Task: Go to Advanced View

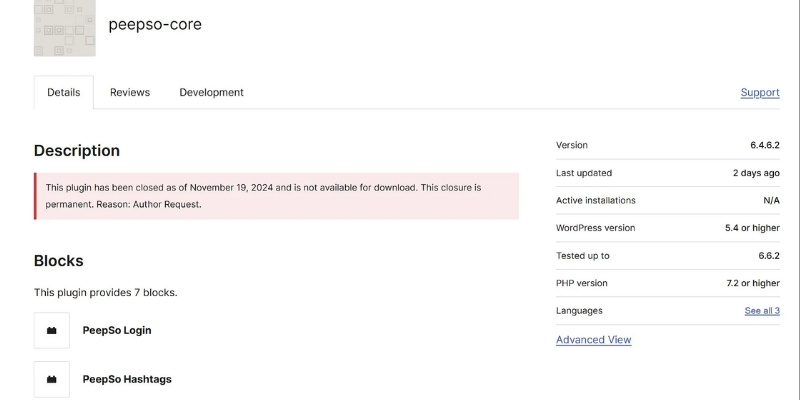Action: click(593, 340)
